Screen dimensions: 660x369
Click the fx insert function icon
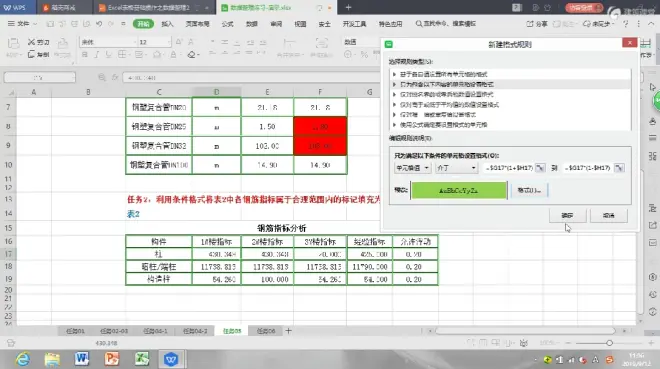(114, 77)
